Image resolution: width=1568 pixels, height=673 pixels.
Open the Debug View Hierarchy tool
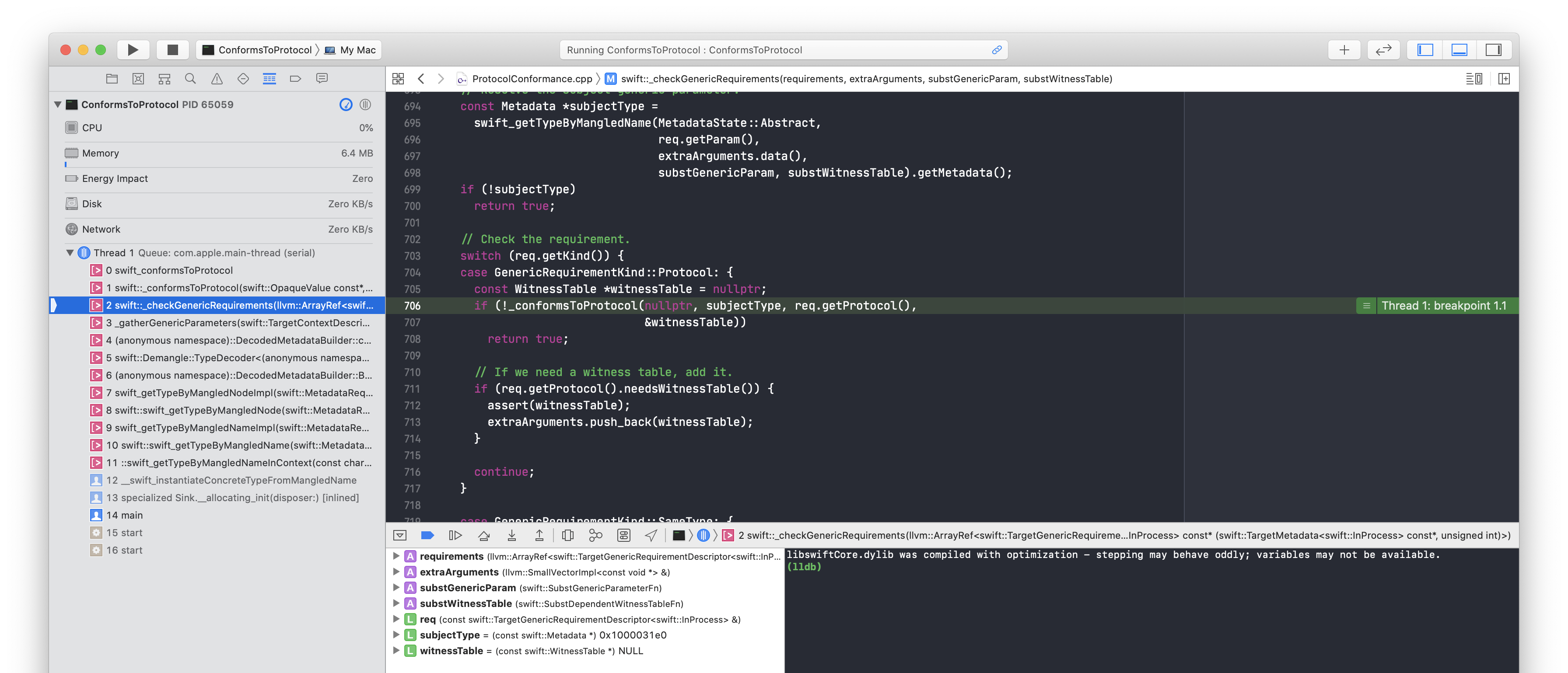click(x=567, y=536)
